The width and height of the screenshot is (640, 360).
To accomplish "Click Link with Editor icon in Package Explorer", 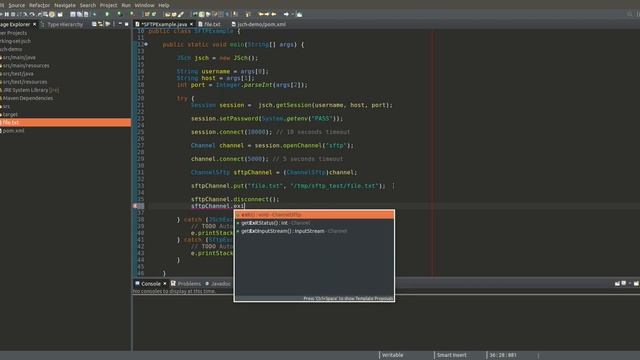I will pyautogui.click(x=100, y=24).
